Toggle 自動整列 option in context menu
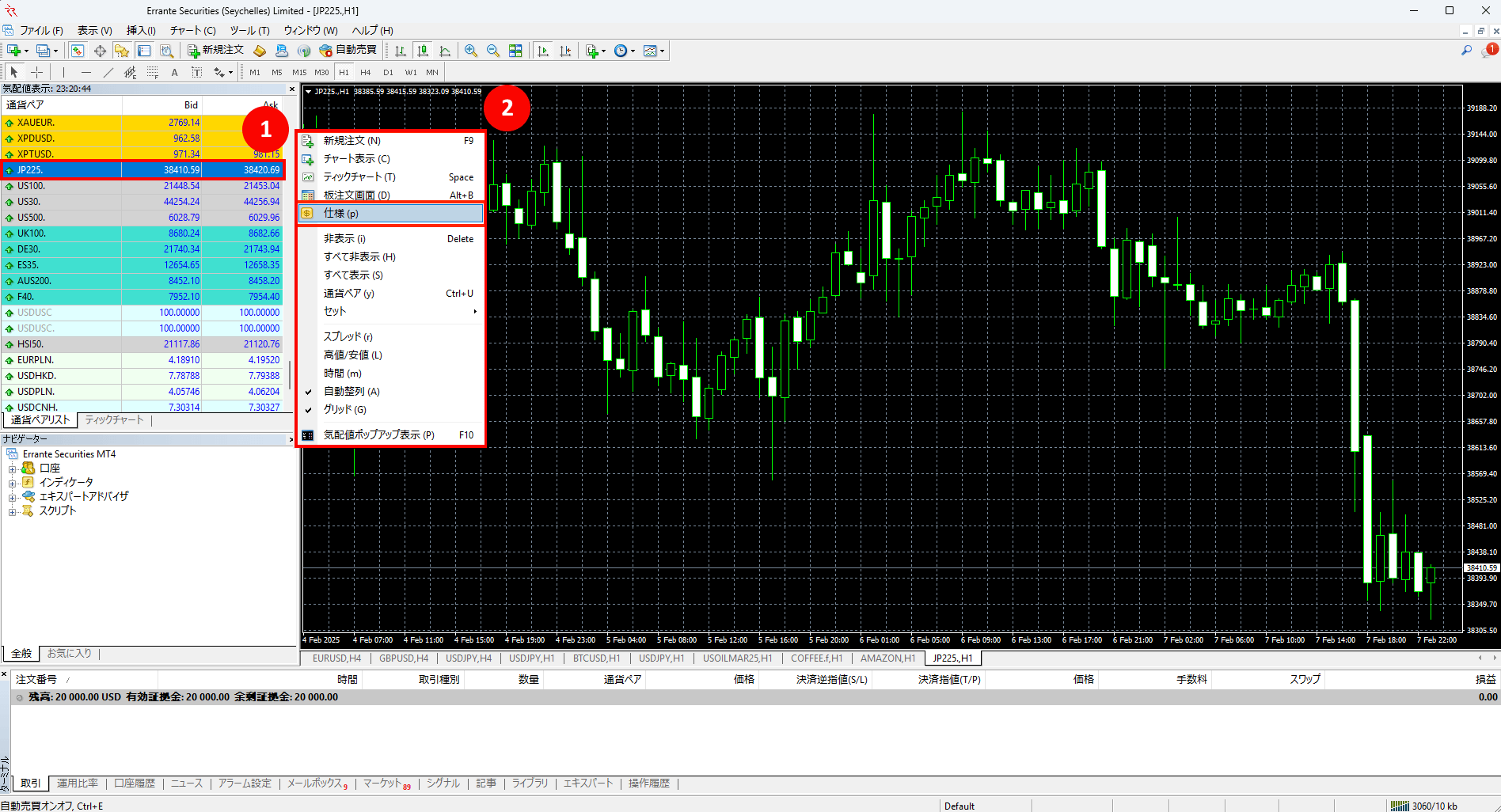Screen dimensions: 1501x812 351,391
